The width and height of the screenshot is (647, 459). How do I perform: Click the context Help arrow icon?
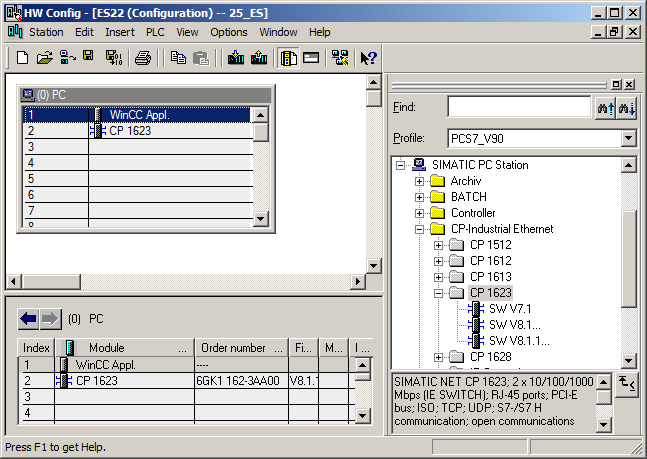click(368, 58)
